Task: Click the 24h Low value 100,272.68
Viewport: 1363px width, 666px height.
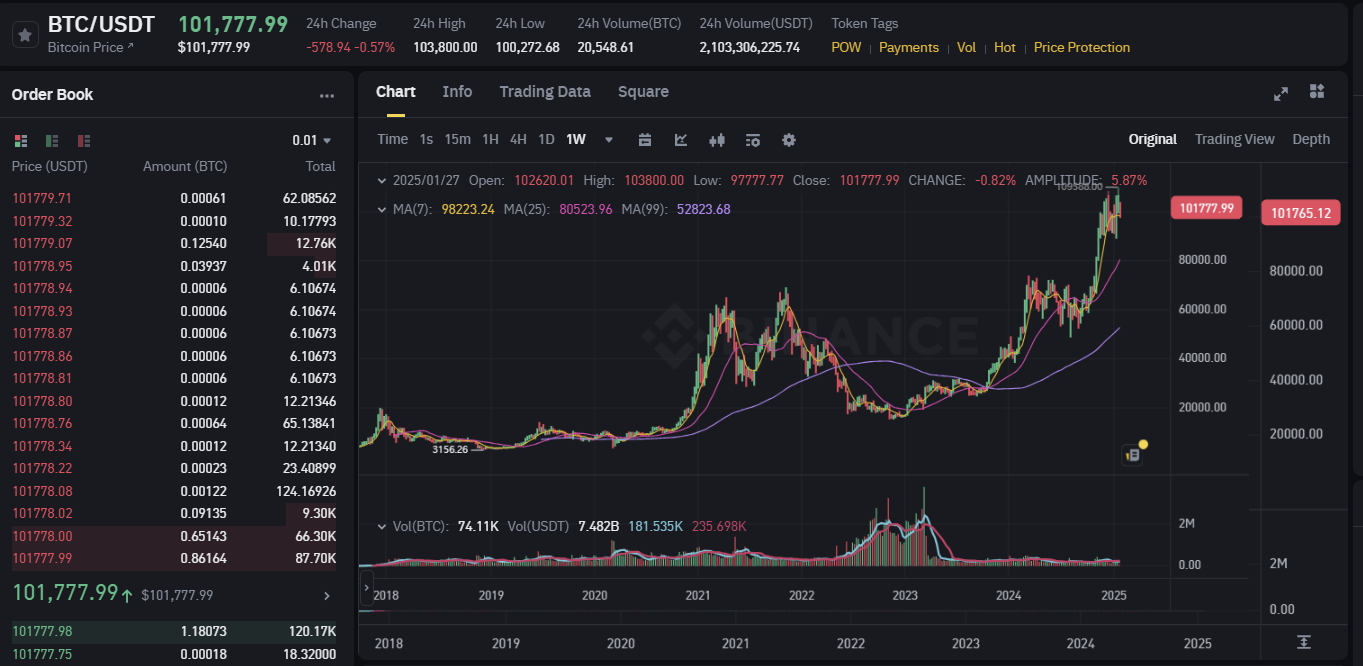Action: (x=527, y=47)
